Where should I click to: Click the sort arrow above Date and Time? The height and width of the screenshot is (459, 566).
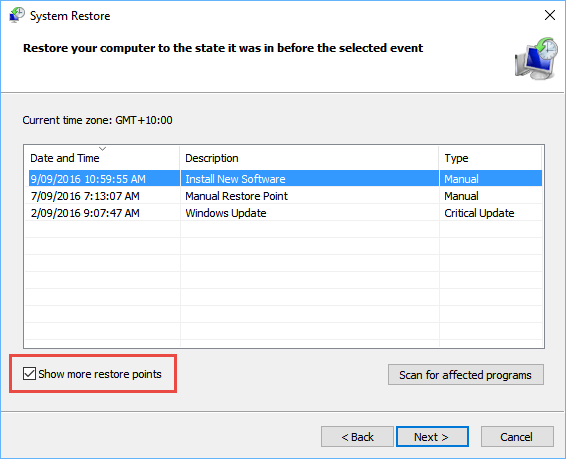click(x=103, y=149)
